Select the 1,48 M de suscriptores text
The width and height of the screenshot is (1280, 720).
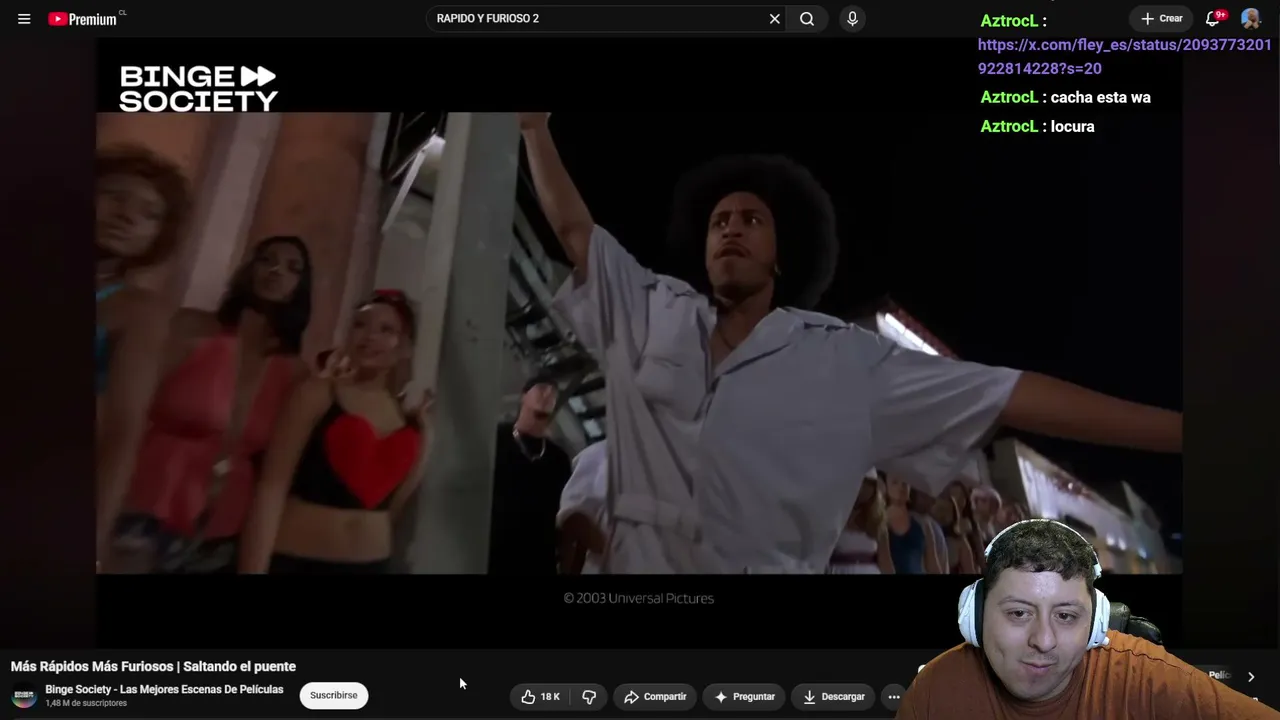tap(86, 704)
